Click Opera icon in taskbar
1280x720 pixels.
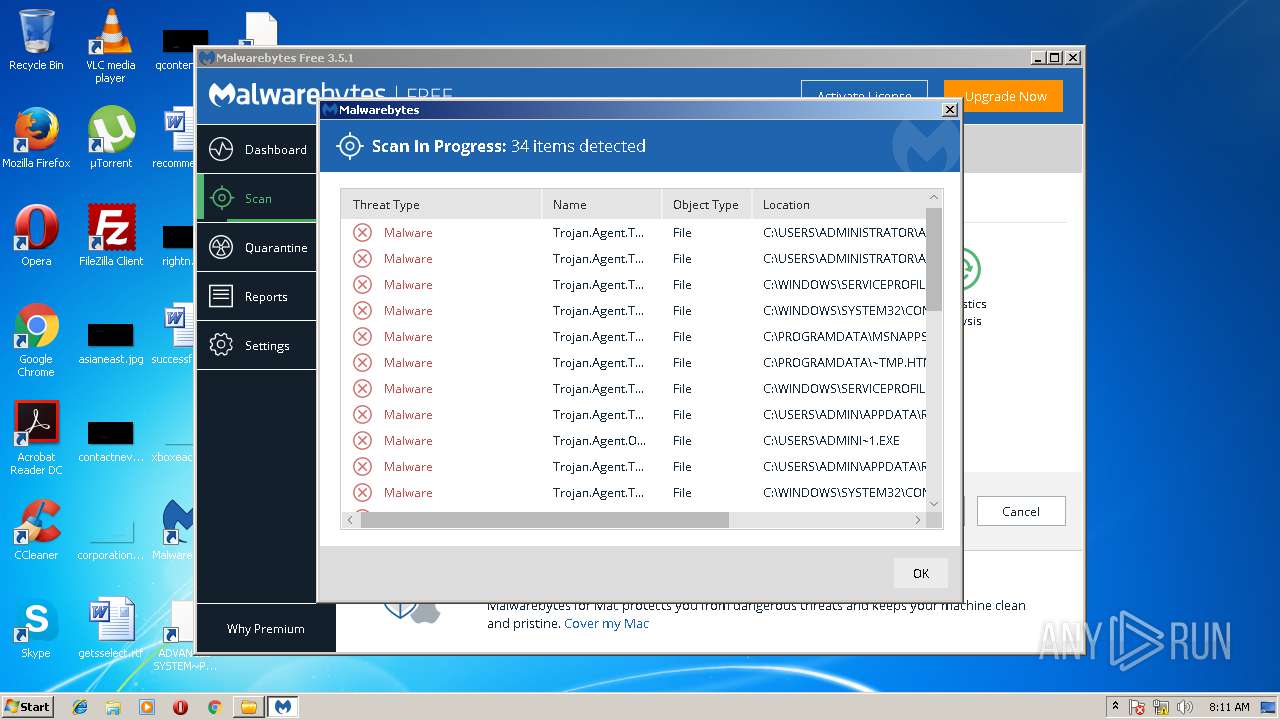(x=180, y=707)
